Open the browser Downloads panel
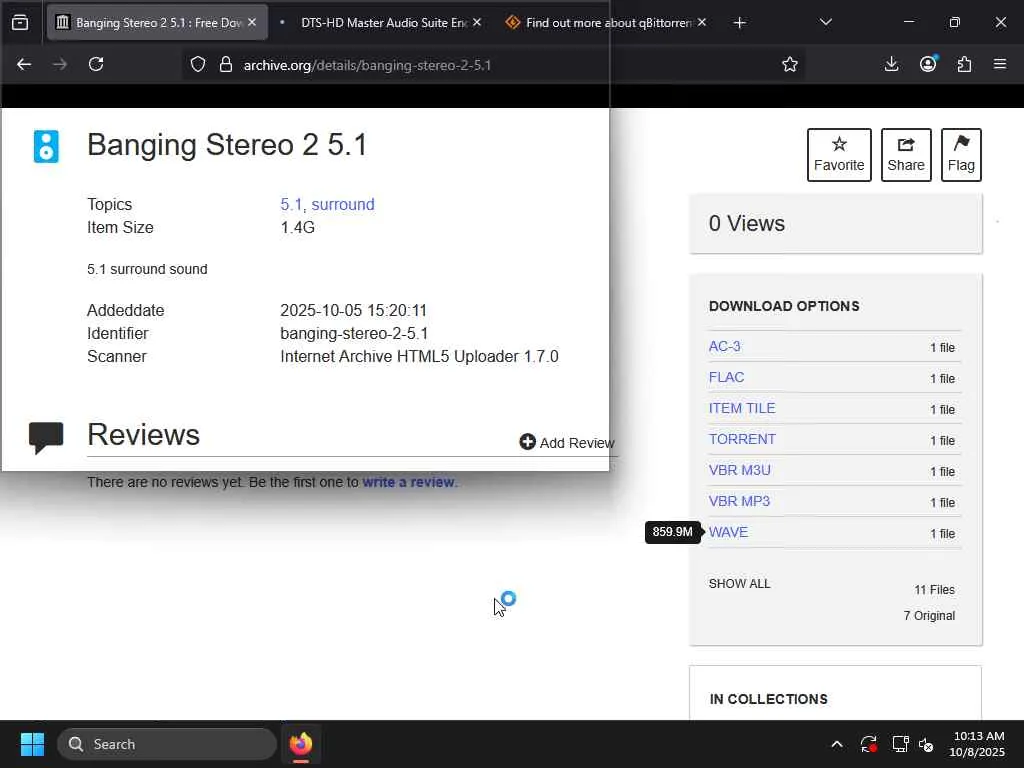 [891, 64]
